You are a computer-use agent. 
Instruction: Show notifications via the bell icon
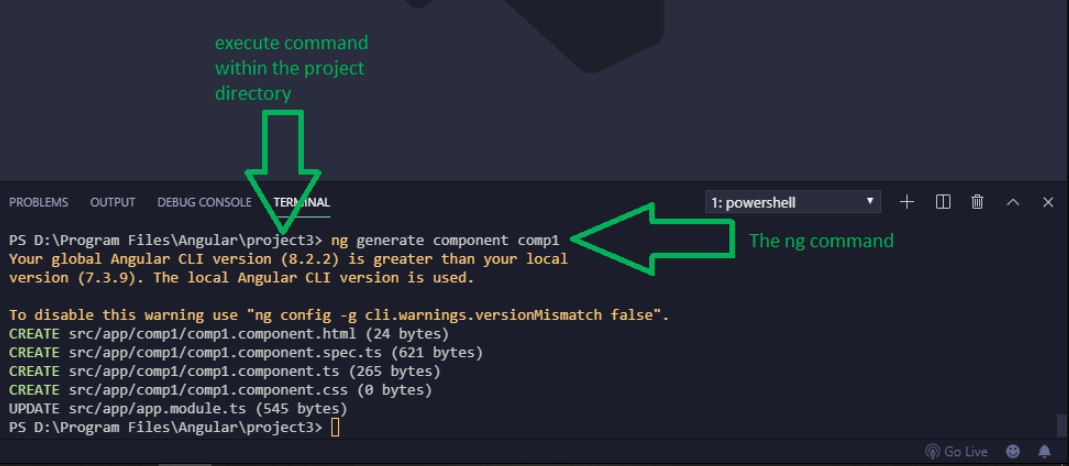pos(1045,451)
